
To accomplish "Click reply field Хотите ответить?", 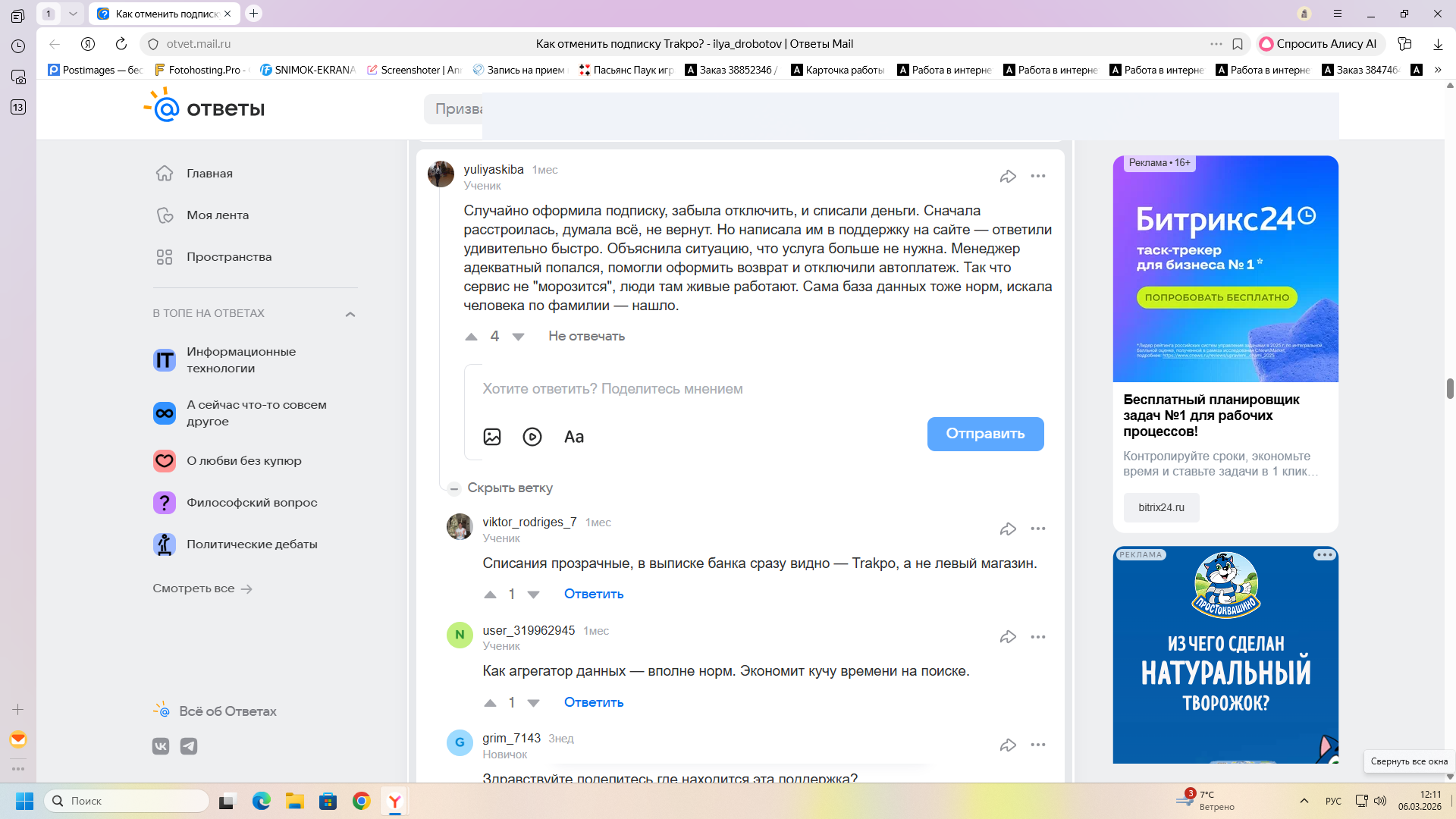I will click(613, 389).
